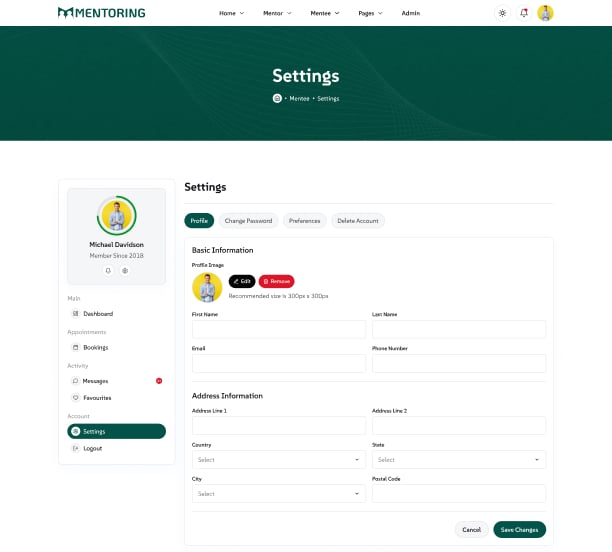Open the Country select dropdown
612x552 pixels.
tap(279, 459)
